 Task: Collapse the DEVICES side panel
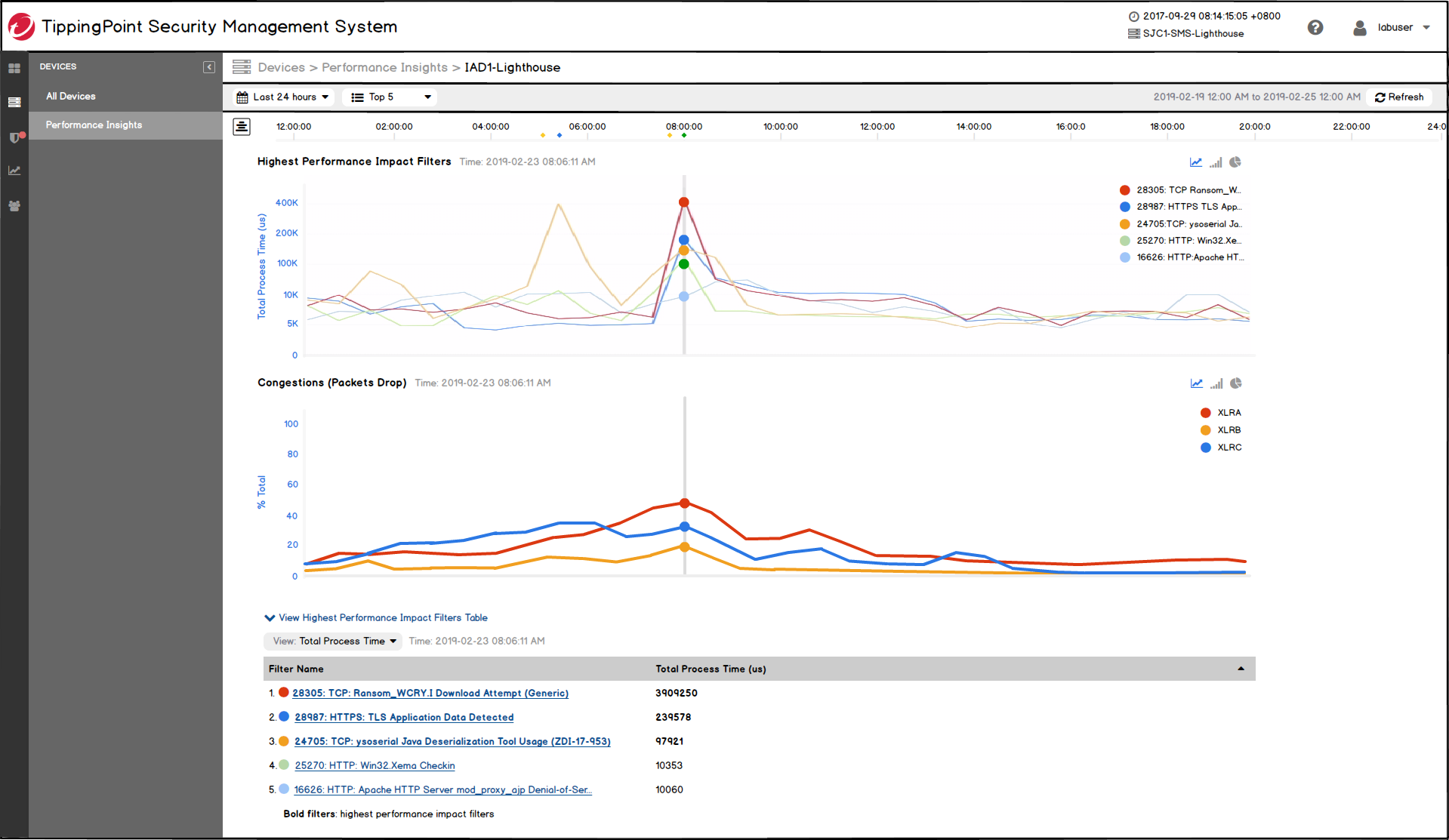209,67
